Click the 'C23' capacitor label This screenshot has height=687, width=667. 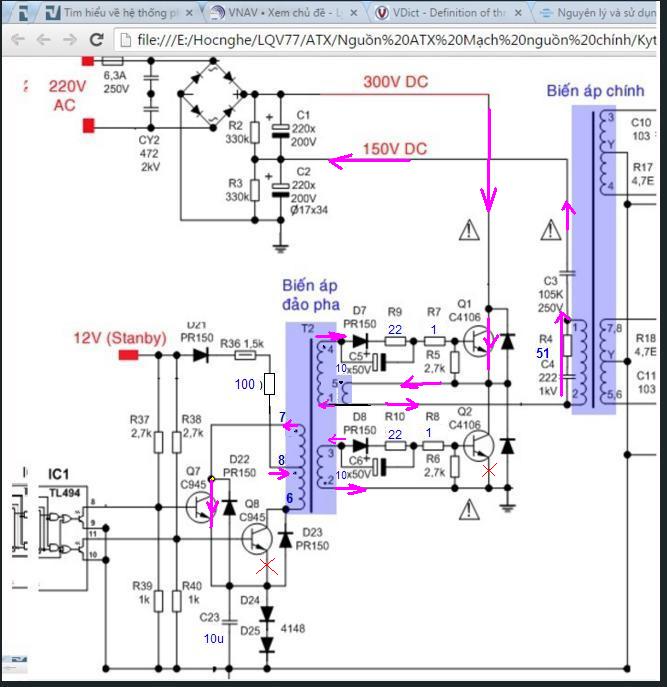pos(209,617)
